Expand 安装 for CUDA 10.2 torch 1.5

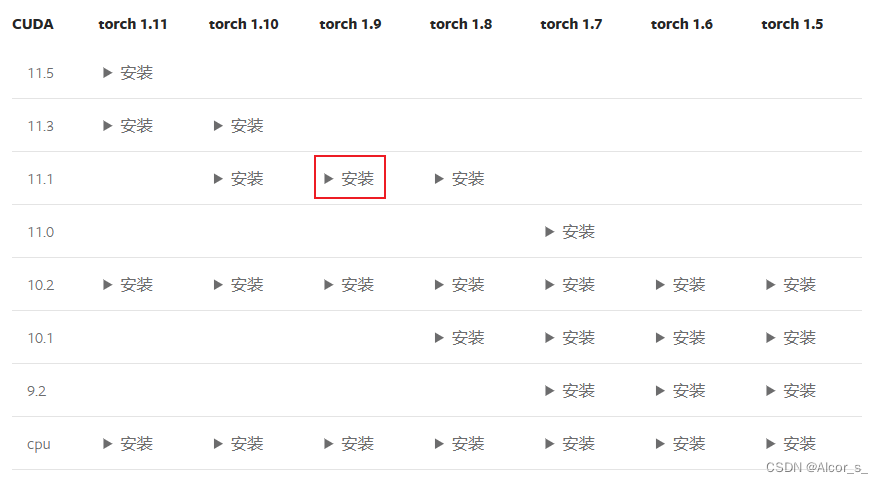pos(791,285)
